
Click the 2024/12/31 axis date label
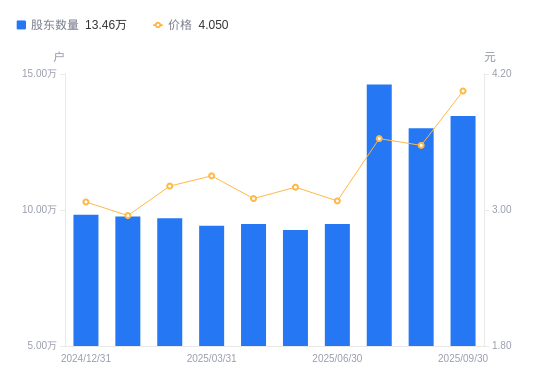(86, 358)
